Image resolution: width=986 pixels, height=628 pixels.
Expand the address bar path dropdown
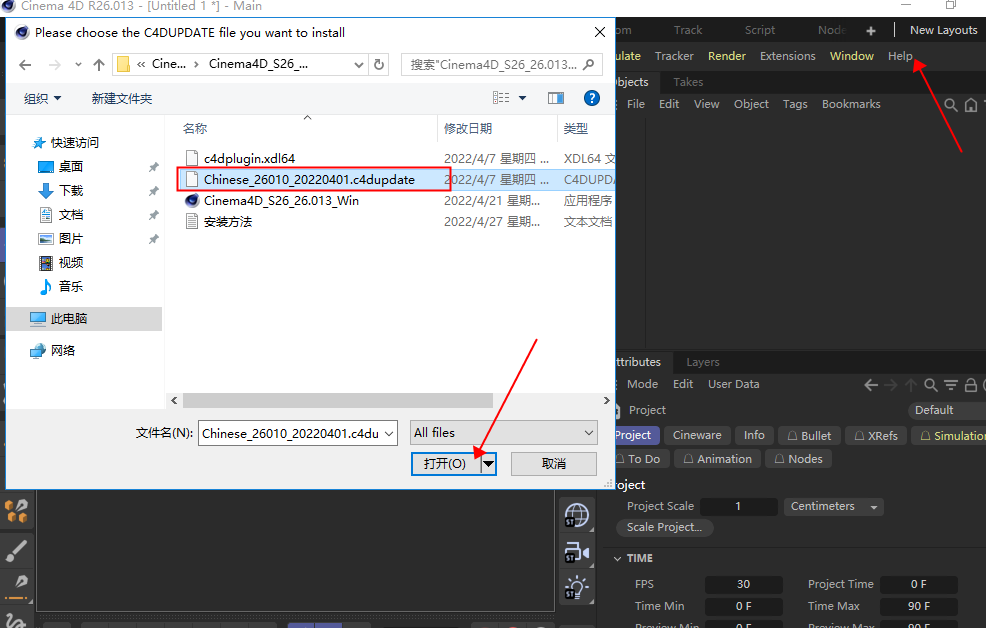[358, 65]
